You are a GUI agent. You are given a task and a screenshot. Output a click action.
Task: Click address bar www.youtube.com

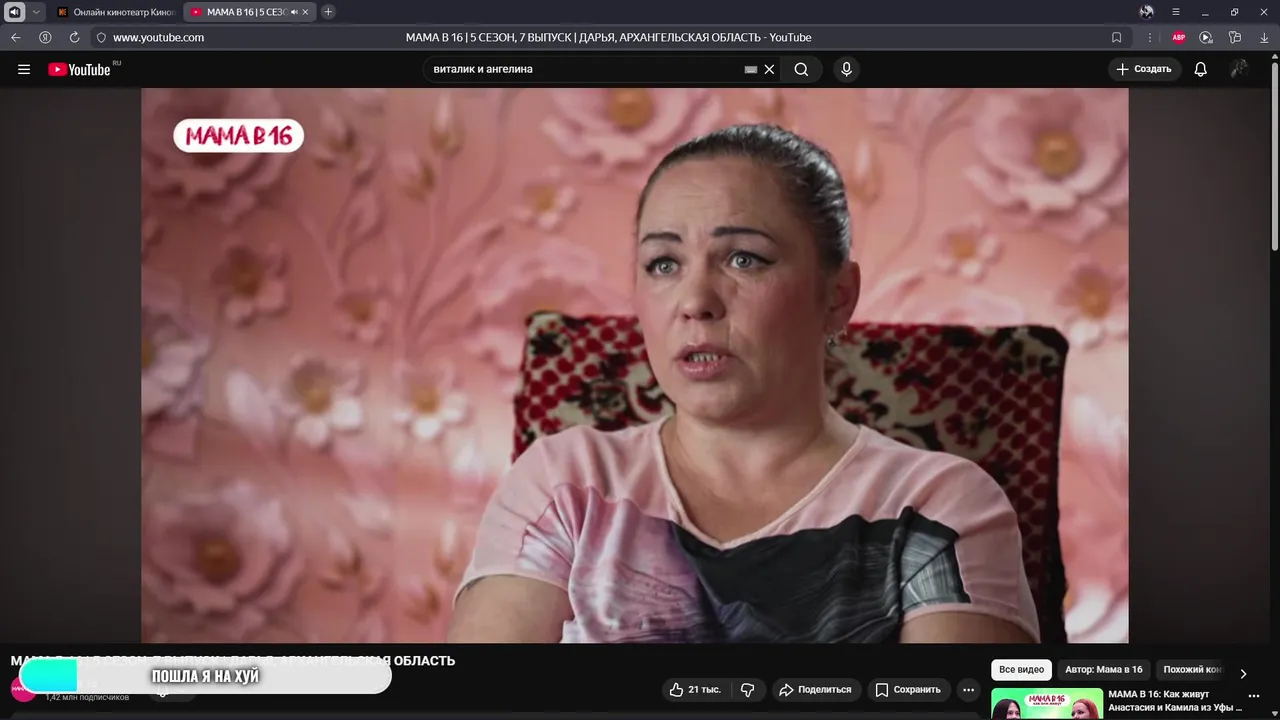click(158, 37)
